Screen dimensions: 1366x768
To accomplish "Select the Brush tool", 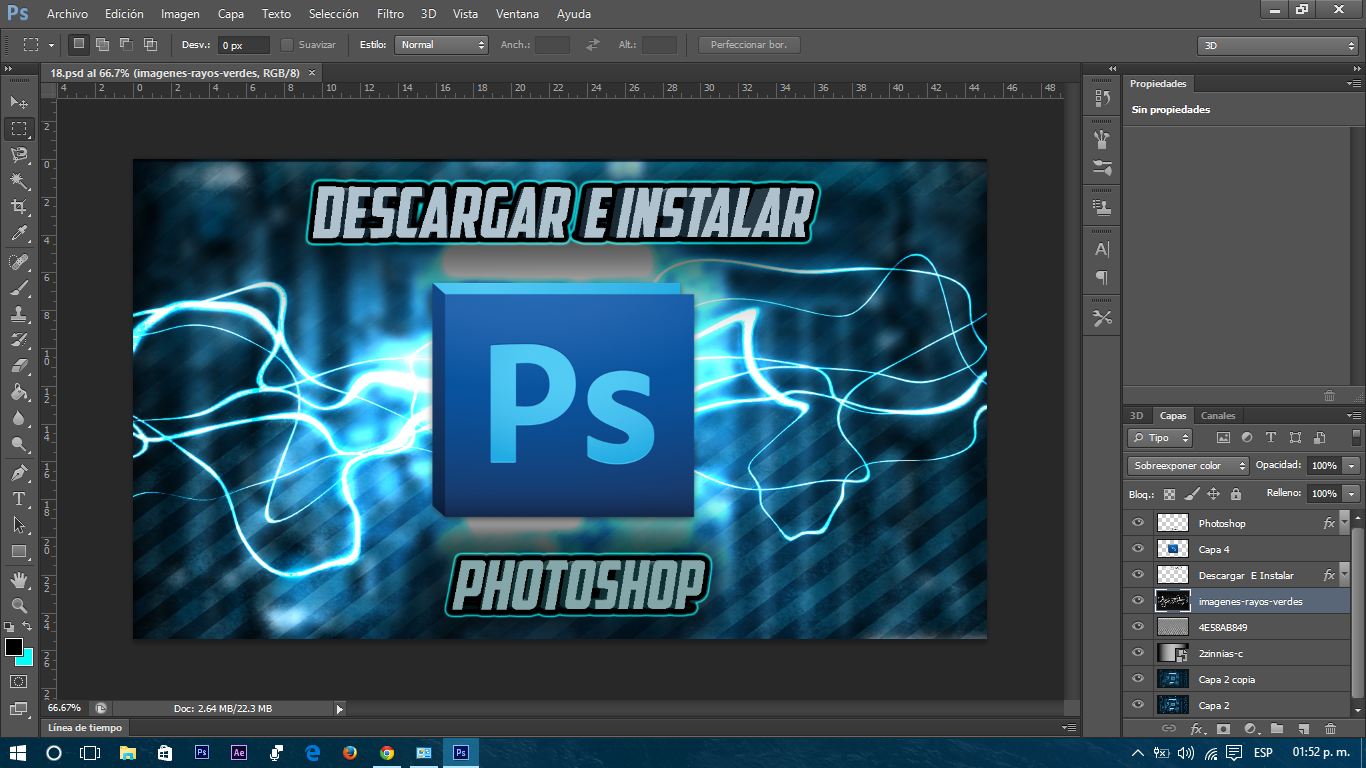I will pyautogui.click(x=18, y=288).
